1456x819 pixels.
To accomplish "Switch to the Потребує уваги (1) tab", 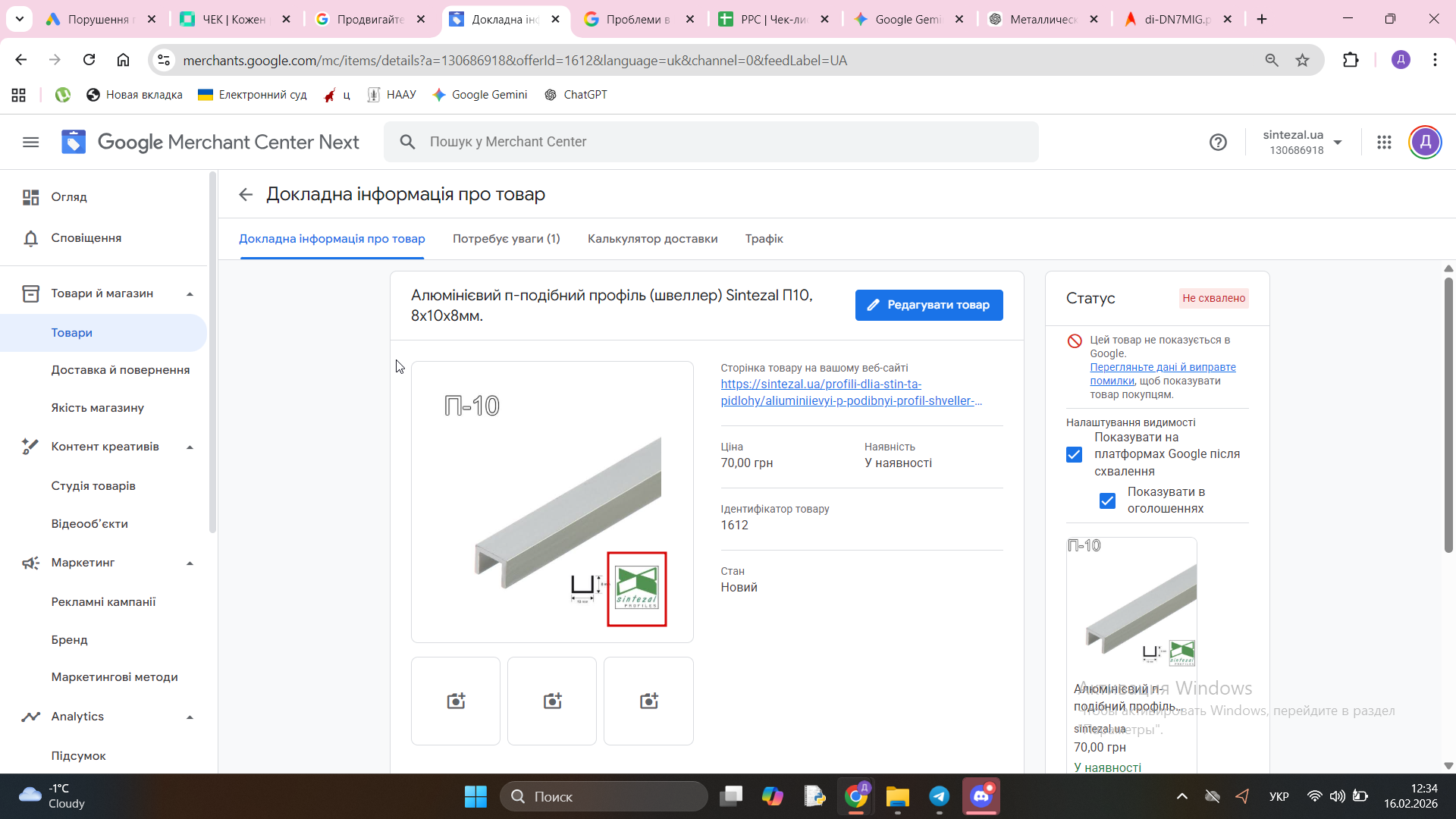I will pos(506,239).
